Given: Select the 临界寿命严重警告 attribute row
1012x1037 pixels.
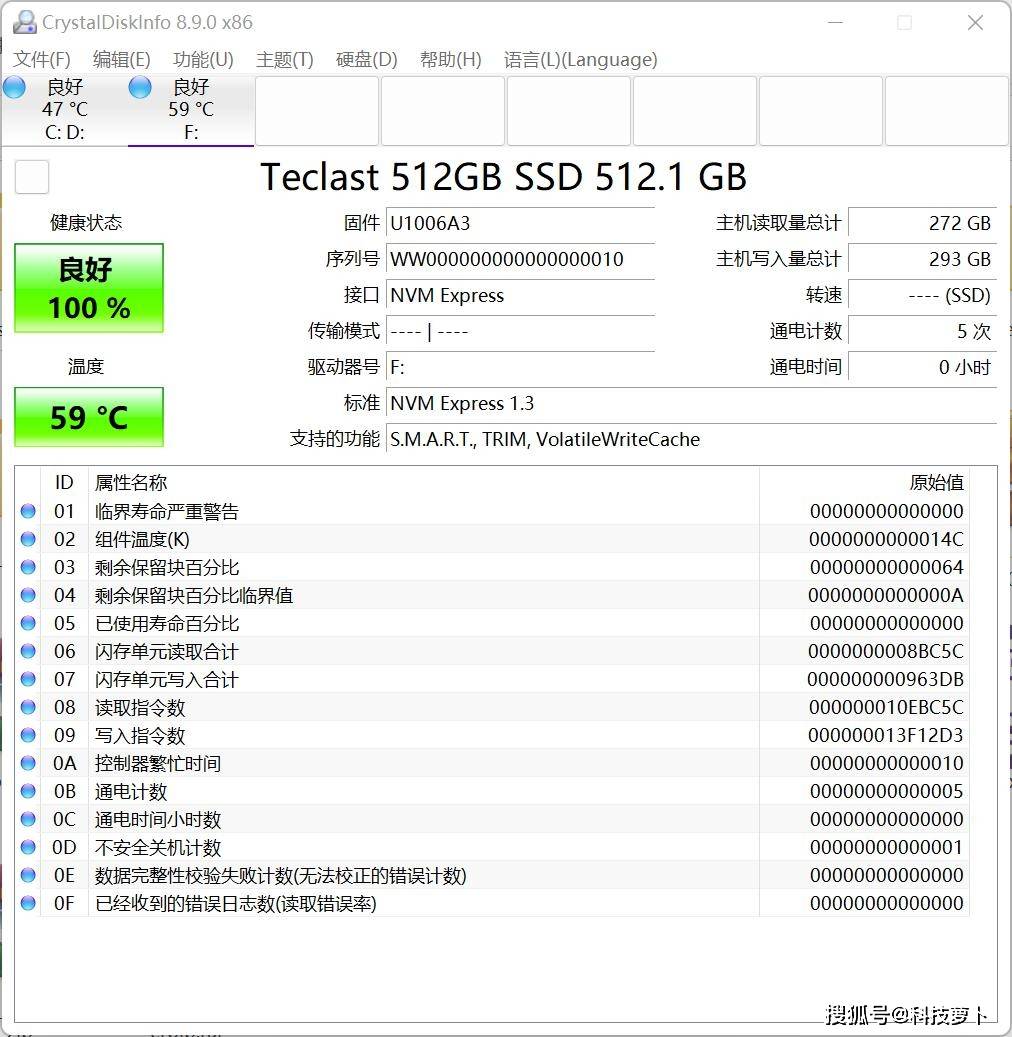Looking at the screenshot, I should (x=492, y=511).
